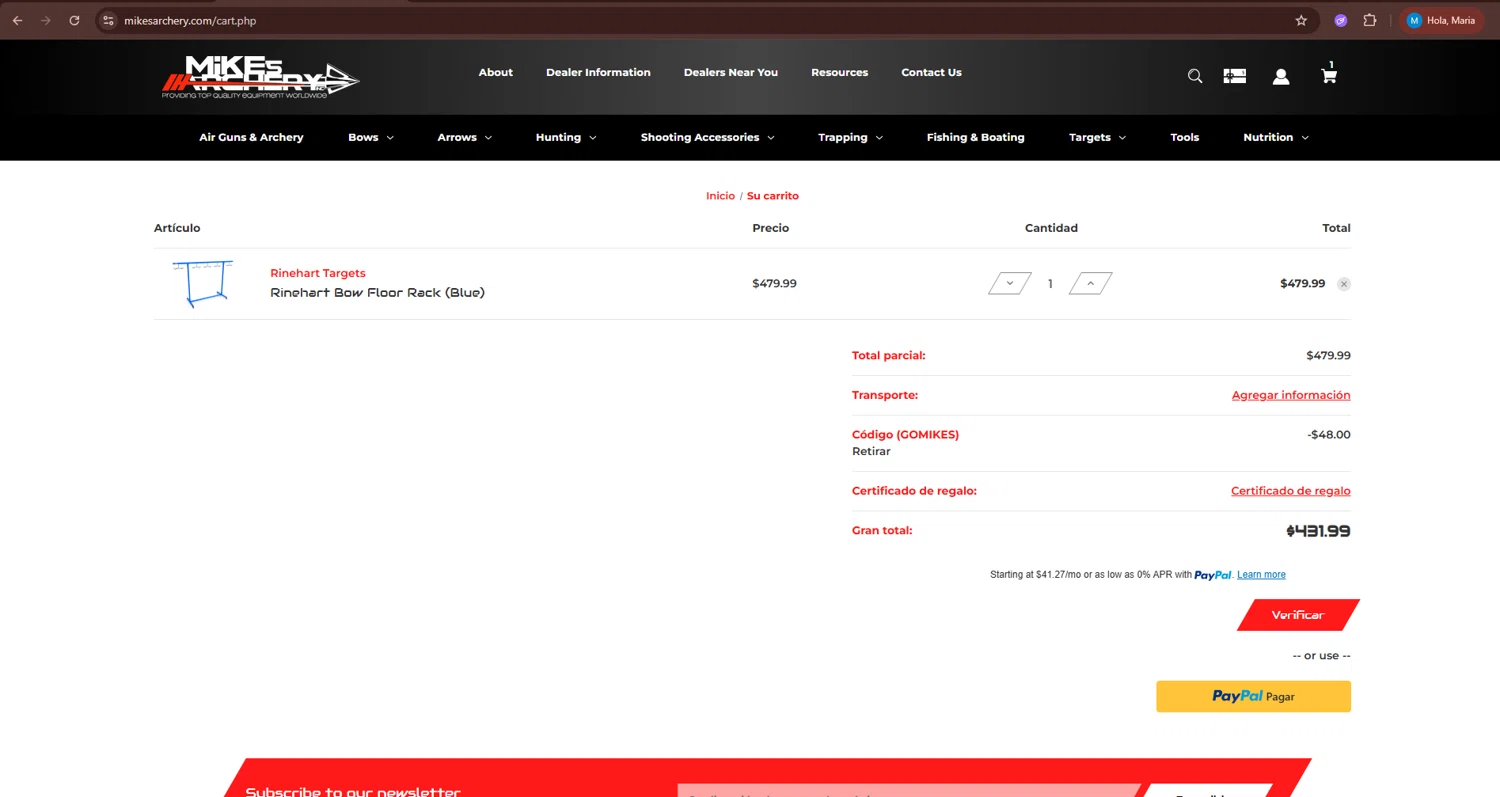Screen dimensions: 1500x797
Task: Click the Total parcial $479.99 value
Action: pos(1328,356)
